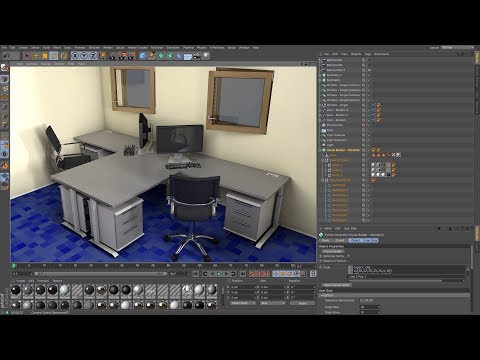The image size is (480, 360).
Task: Click the green playhead on timeline ruler
Action: [14, 266]
